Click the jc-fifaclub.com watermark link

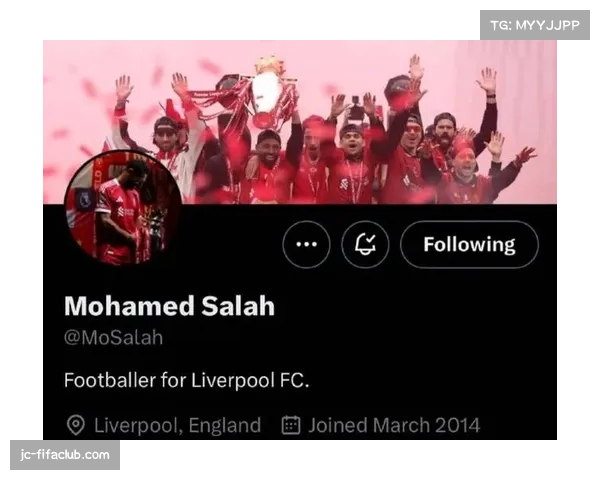point(65,455)
